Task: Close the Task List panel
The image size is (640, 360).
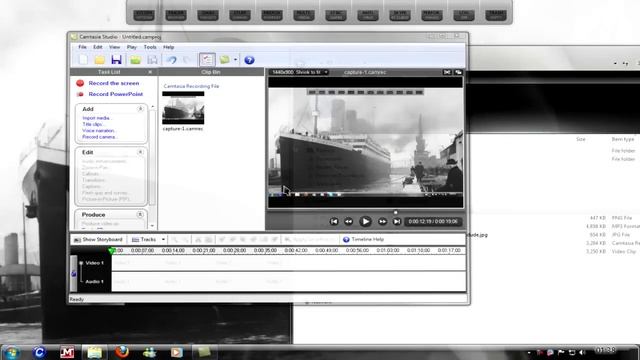Action: [150, 72]
